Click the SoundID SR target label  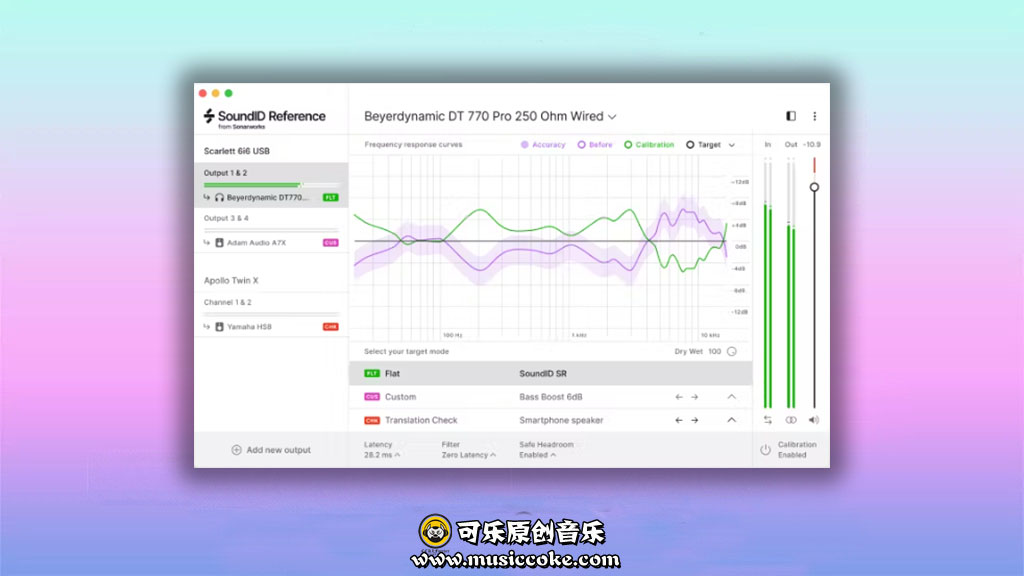coord(543,374)
